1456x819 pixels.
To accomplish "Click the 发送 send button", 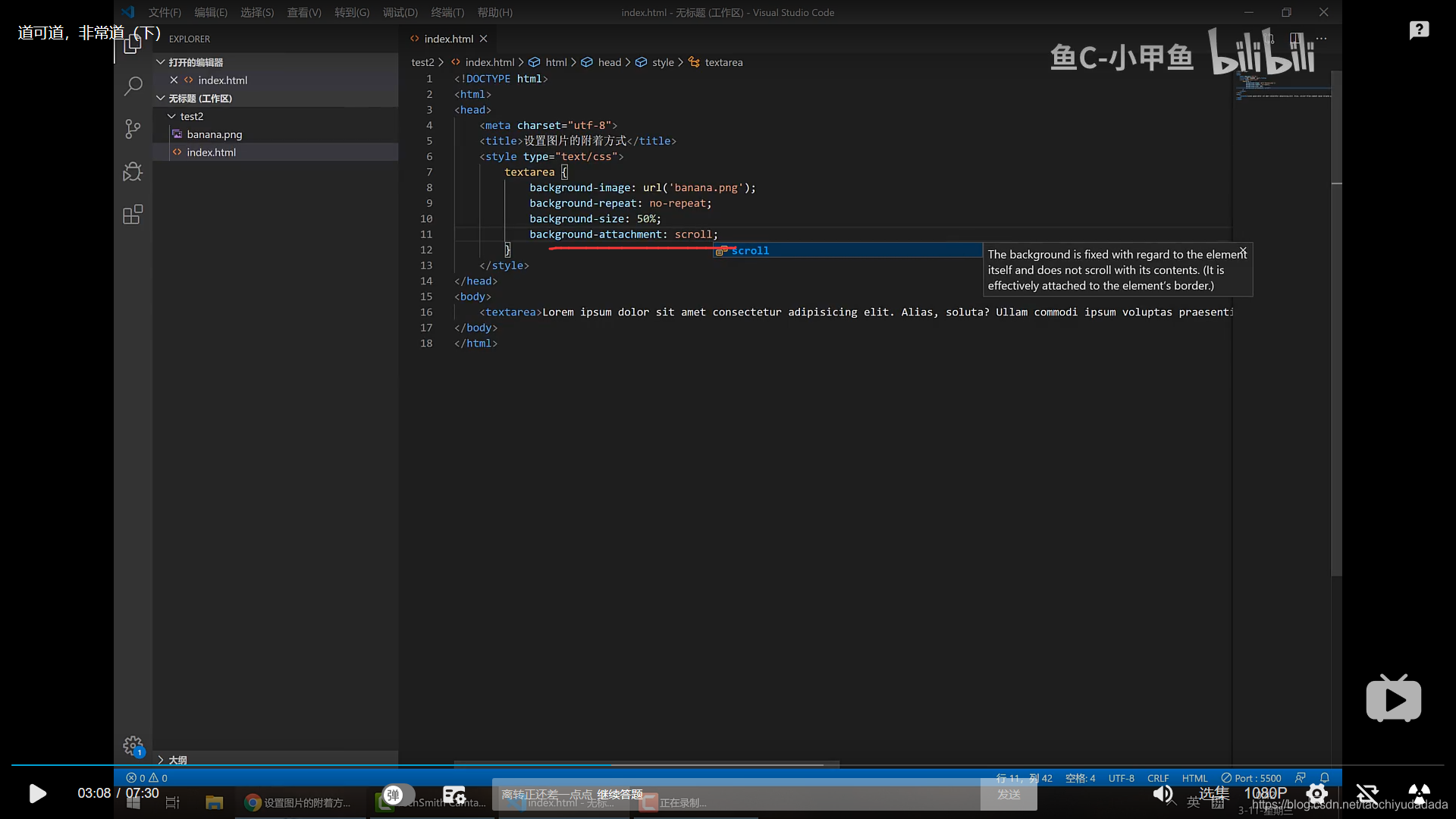I will tap(1009, 794).
